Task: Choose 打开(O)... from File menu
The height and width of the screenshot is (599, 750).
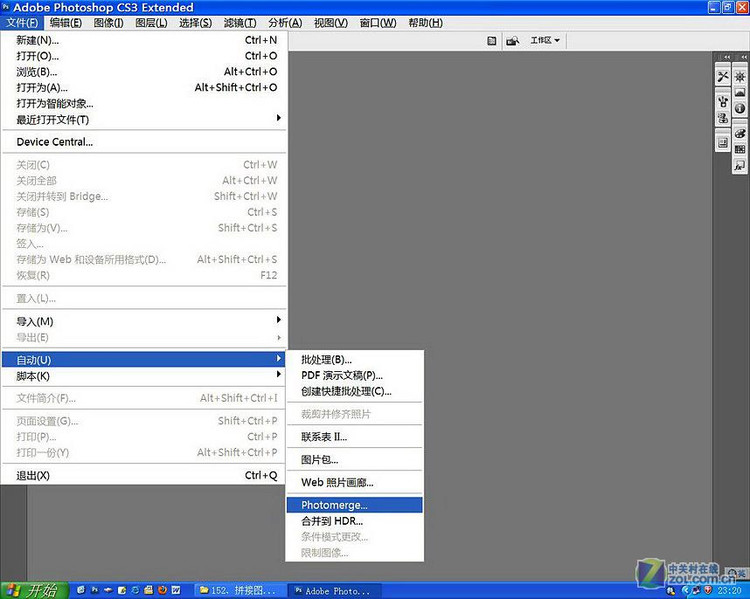Action: [x=144, y=56]
